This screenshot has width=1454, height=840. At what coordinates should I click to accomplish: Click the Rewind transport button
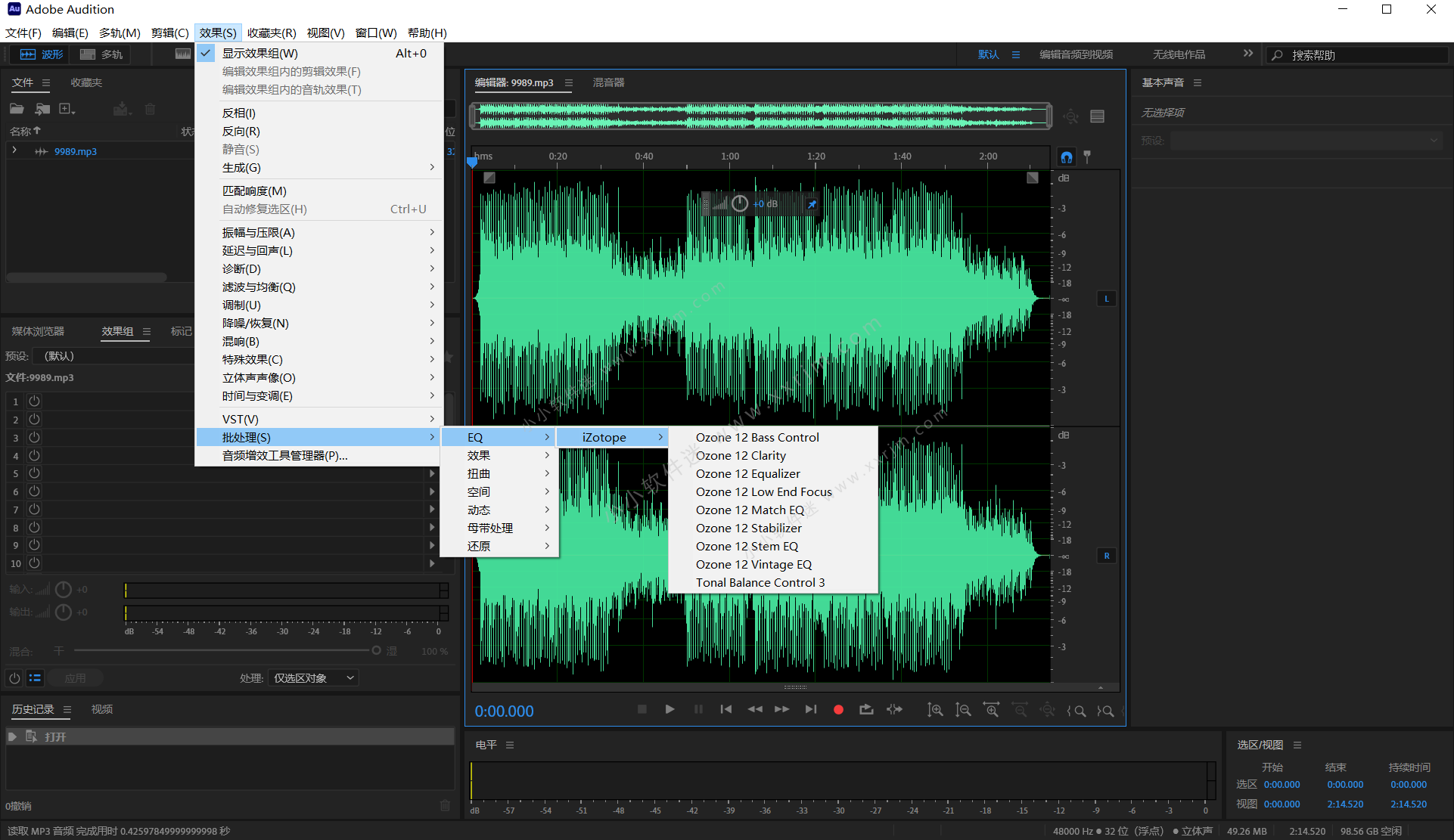754,709
